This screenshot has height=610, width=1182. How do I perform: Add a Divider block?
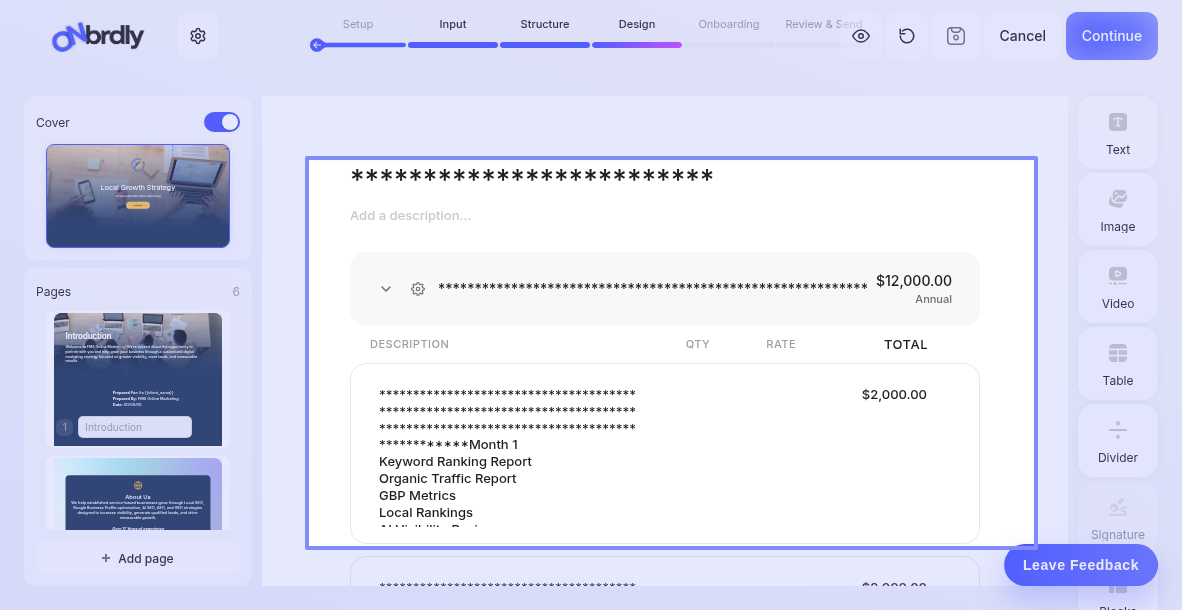[x=1118, y=440]
